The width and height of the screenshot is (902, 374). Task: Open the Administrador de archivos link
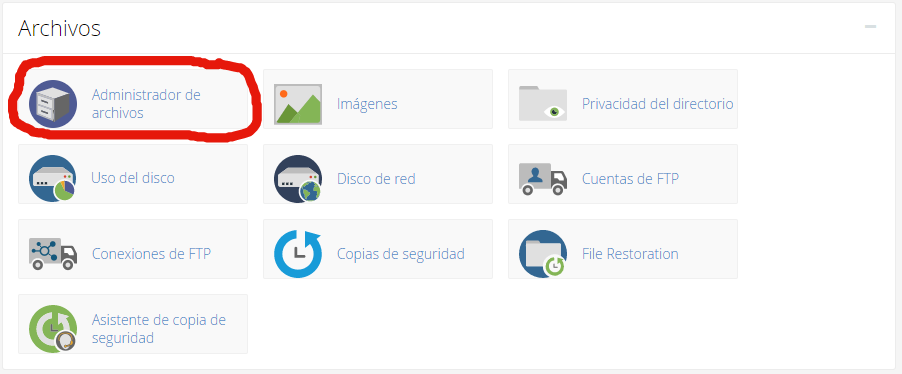click(146, 104)
